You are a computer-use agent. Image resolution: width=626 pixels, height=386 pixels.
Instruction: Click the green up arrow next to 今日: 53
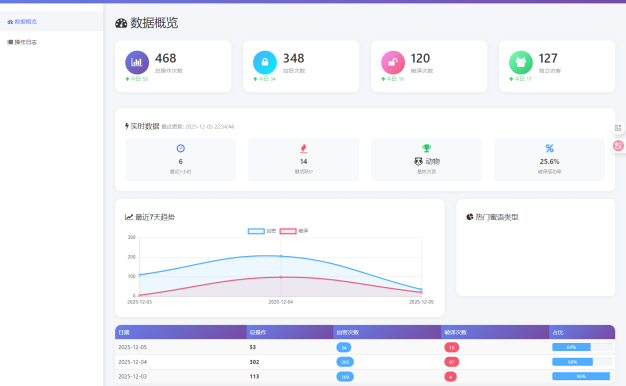coord(127,79)
